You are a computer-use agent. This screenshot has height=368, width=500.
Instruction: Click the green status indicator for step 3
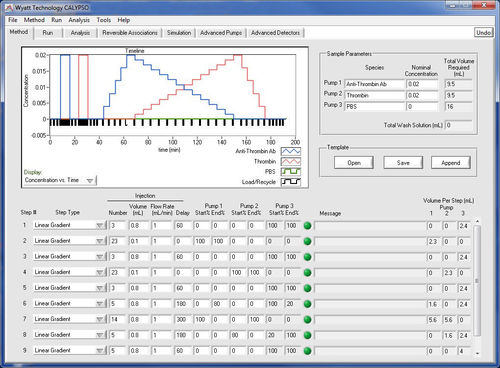308,257
